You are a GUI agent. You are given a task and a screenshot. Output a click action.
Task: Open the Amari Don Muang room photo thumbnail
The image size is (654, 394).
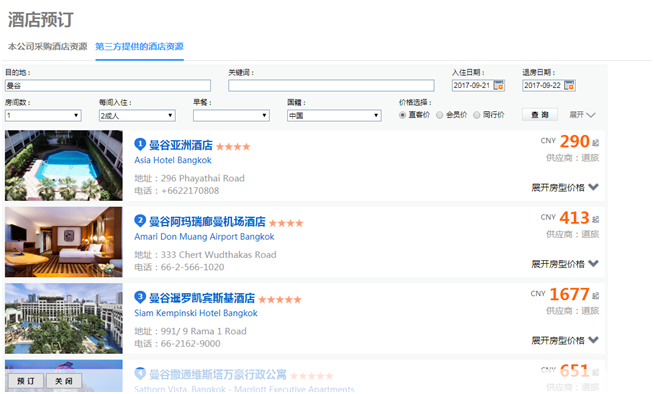64,242
